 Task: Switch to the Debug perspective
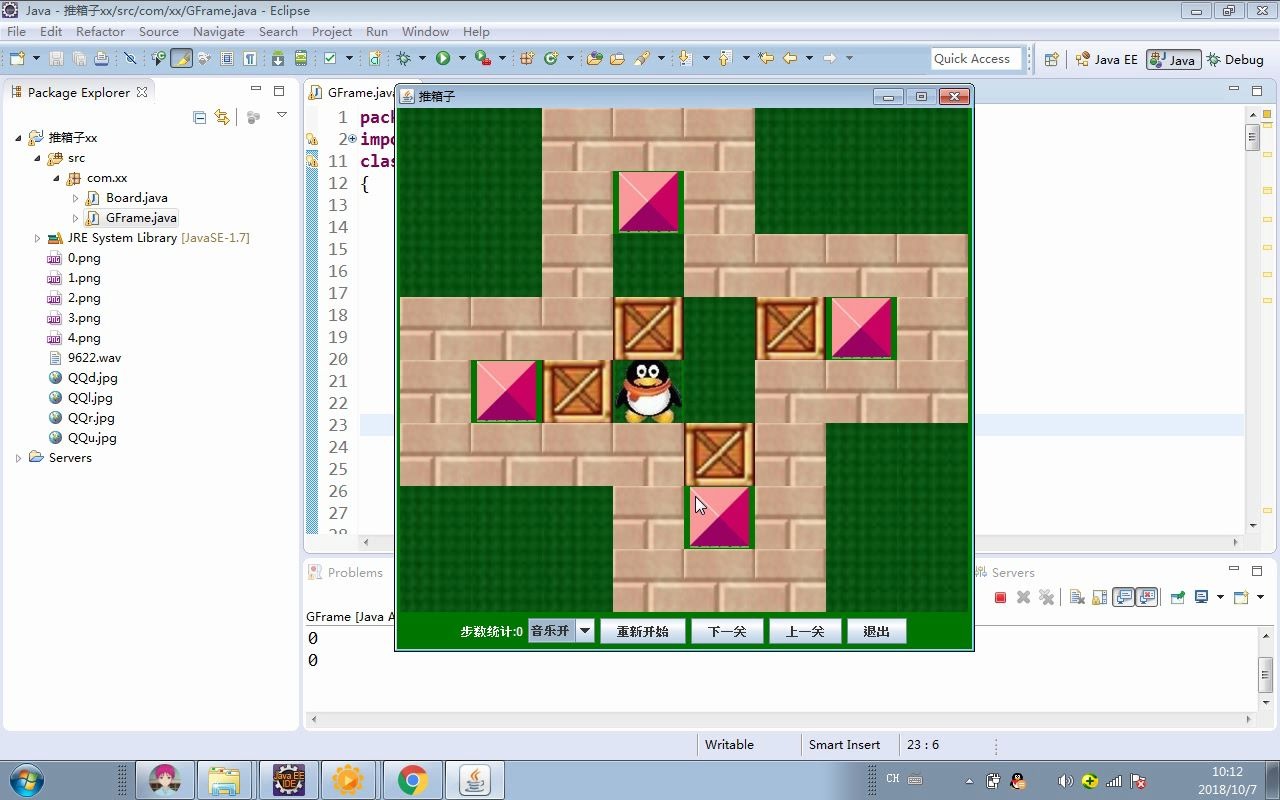[1235, 59]
